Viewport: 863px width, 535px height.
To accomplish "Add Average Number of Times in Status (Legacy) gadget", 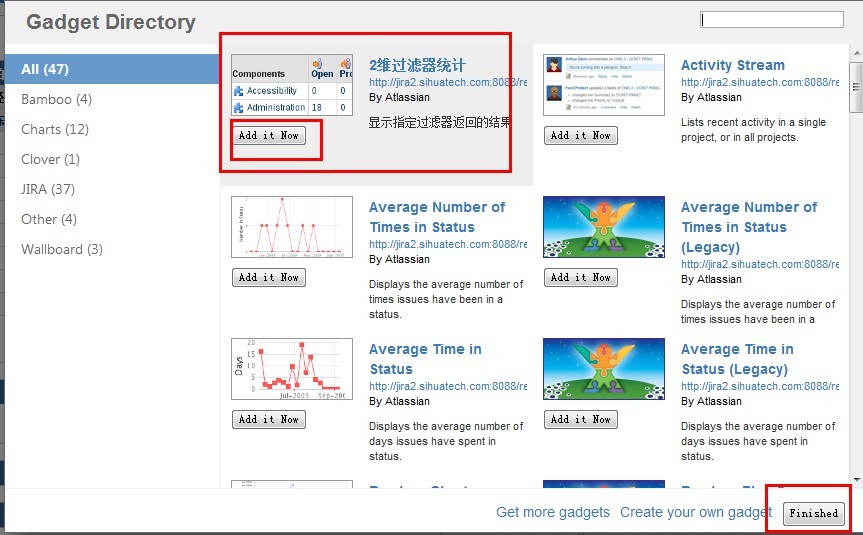I will coord(581,277).
